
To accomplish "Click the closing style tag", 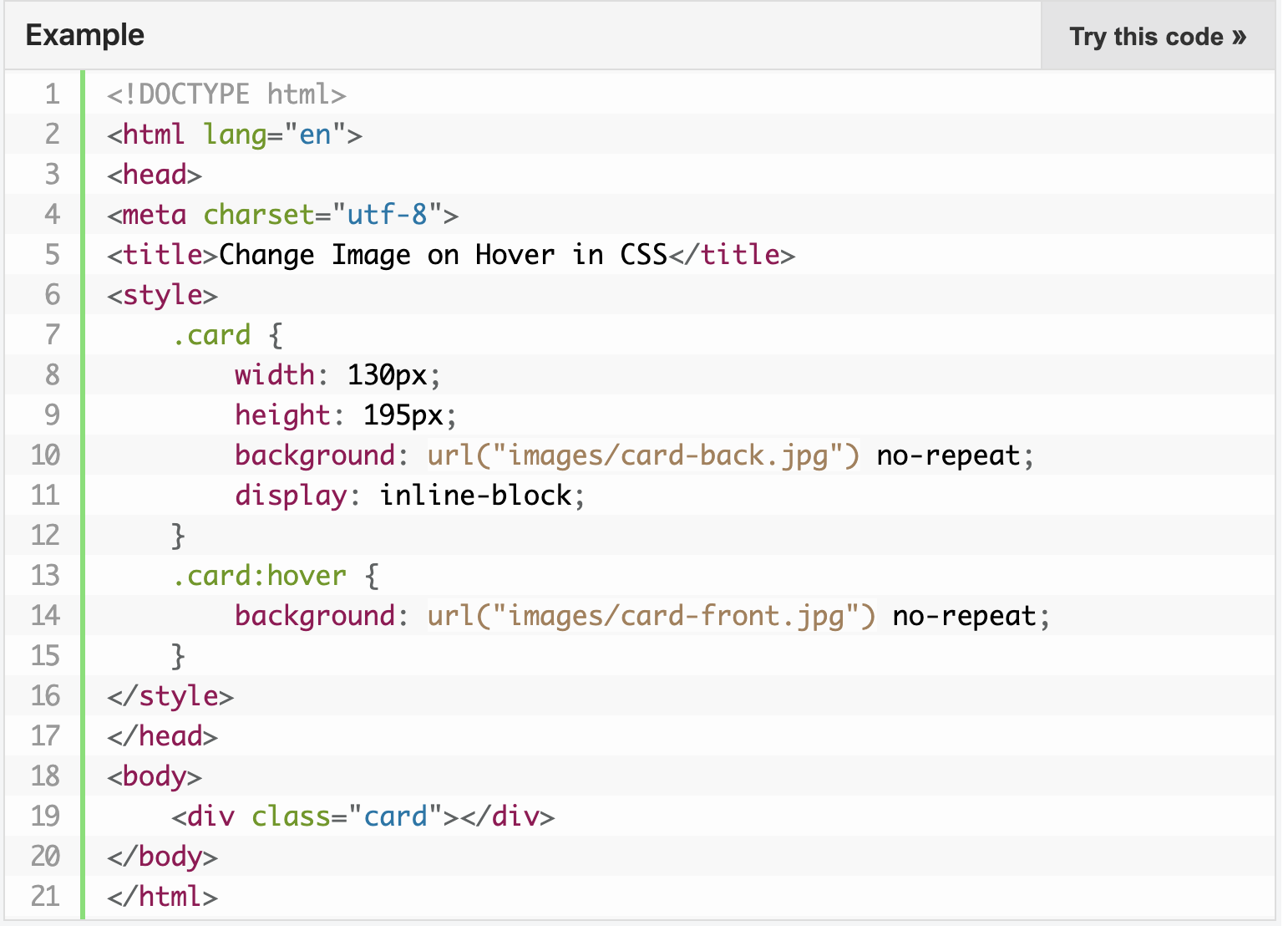I will click(170, 695).
